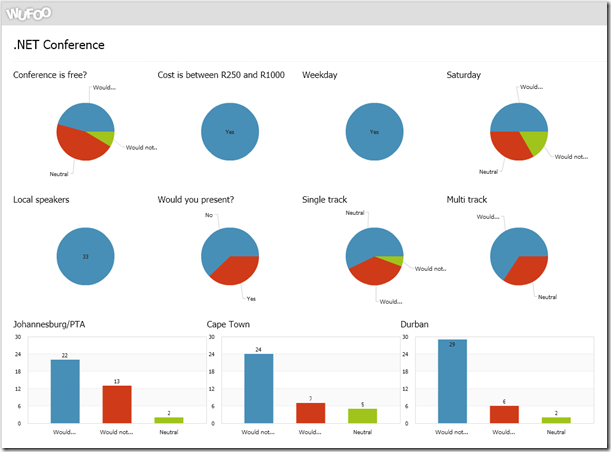Select blue slice in Multi track pie

(x=512, y=247)
